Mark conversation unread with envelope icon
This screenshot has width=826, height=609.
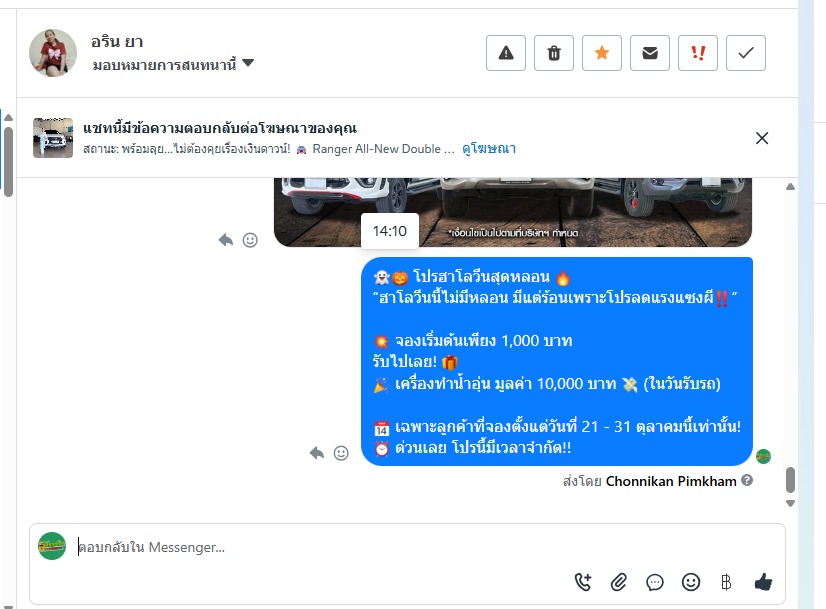click(650, 53)
